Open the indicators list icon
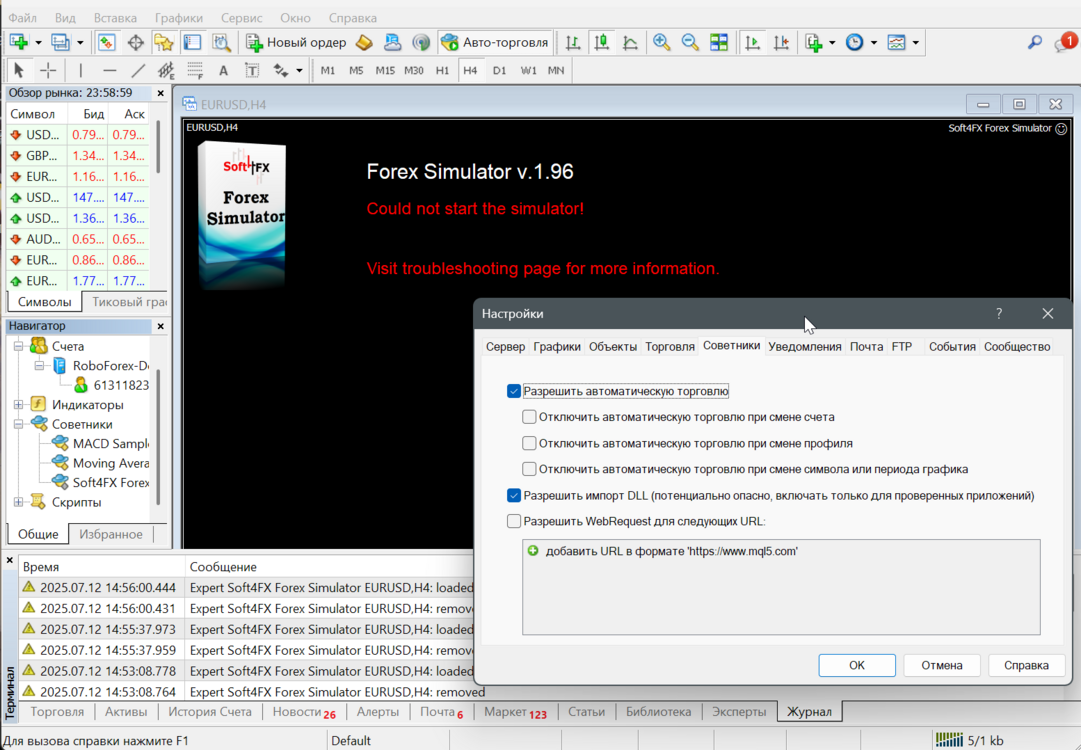 [x=814, y=43]
